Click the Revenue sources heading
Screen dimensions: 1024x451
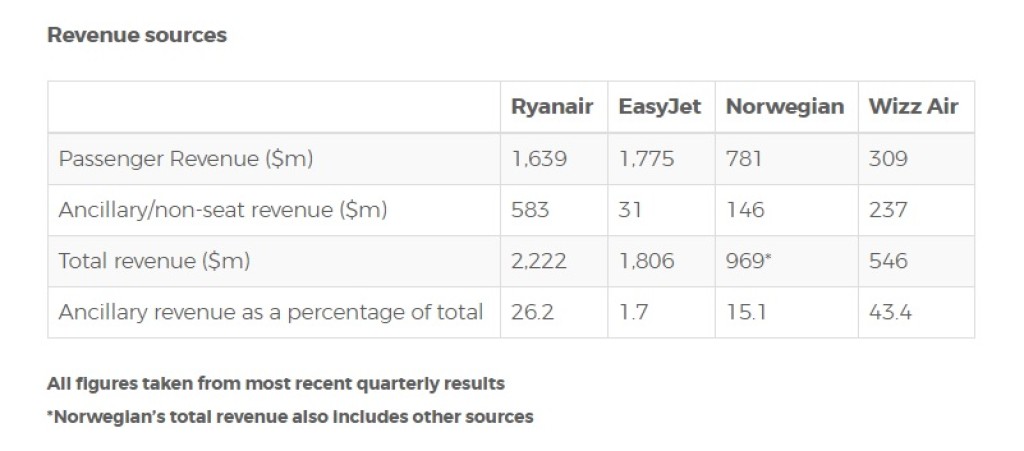tap(137, 35)
